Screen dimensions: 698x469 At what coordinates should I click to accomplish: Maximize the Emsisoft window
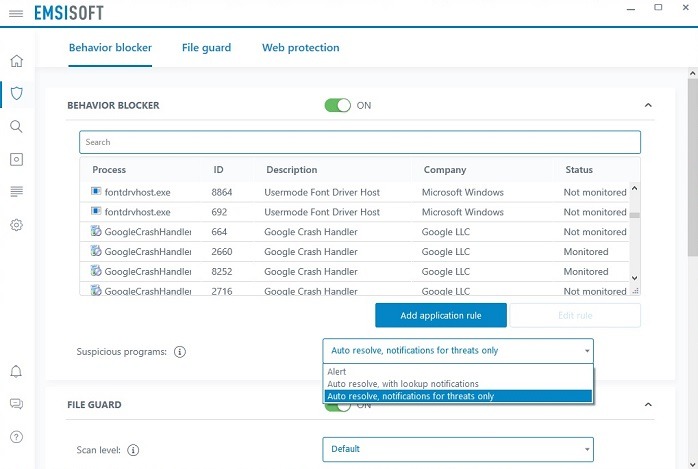[x=658, y=7]
